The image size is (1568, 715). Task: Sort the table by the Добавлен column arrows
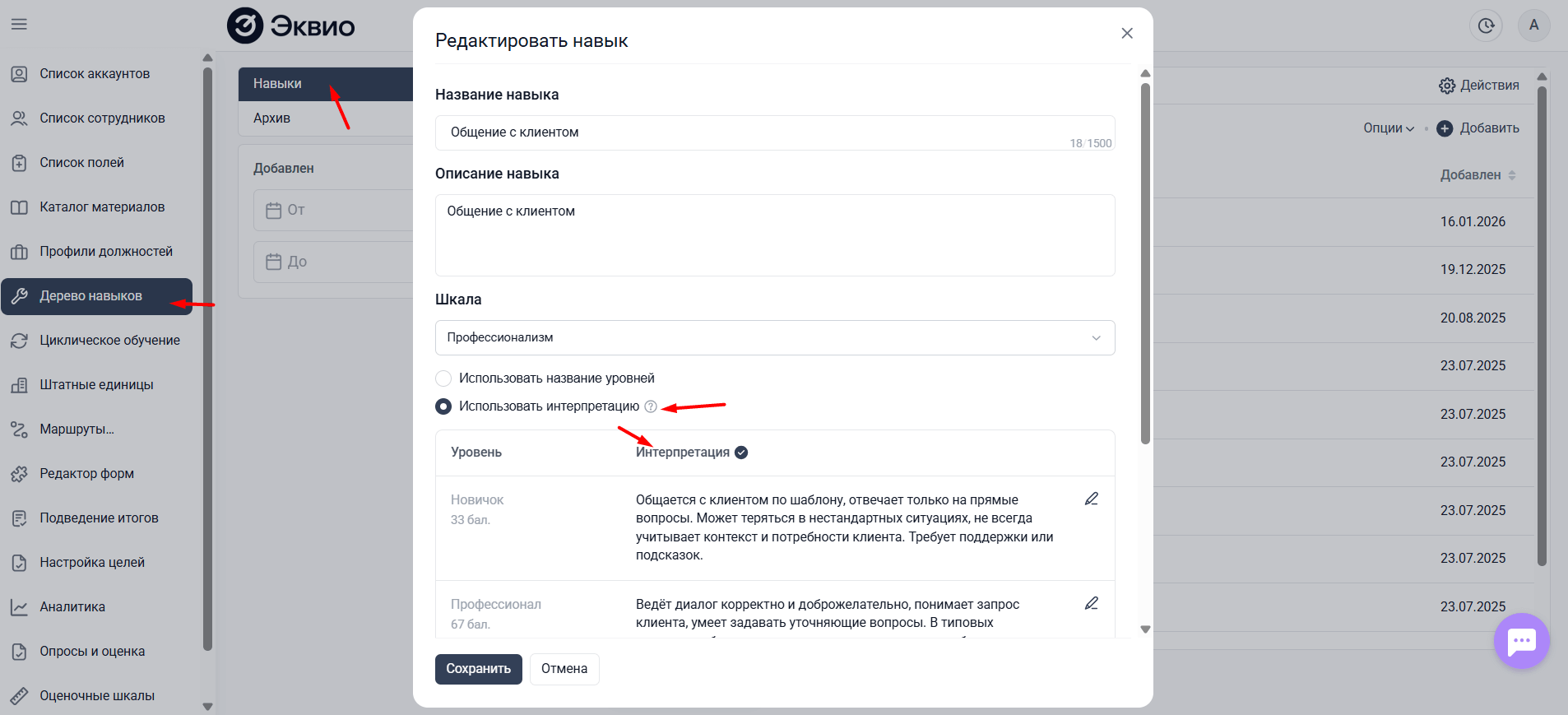[1512, 174]
